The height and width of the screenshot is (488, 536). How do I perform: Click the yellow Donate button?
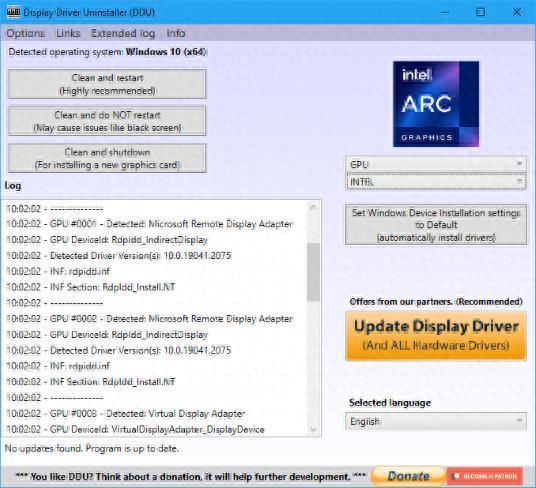click(x=408, y=476)
